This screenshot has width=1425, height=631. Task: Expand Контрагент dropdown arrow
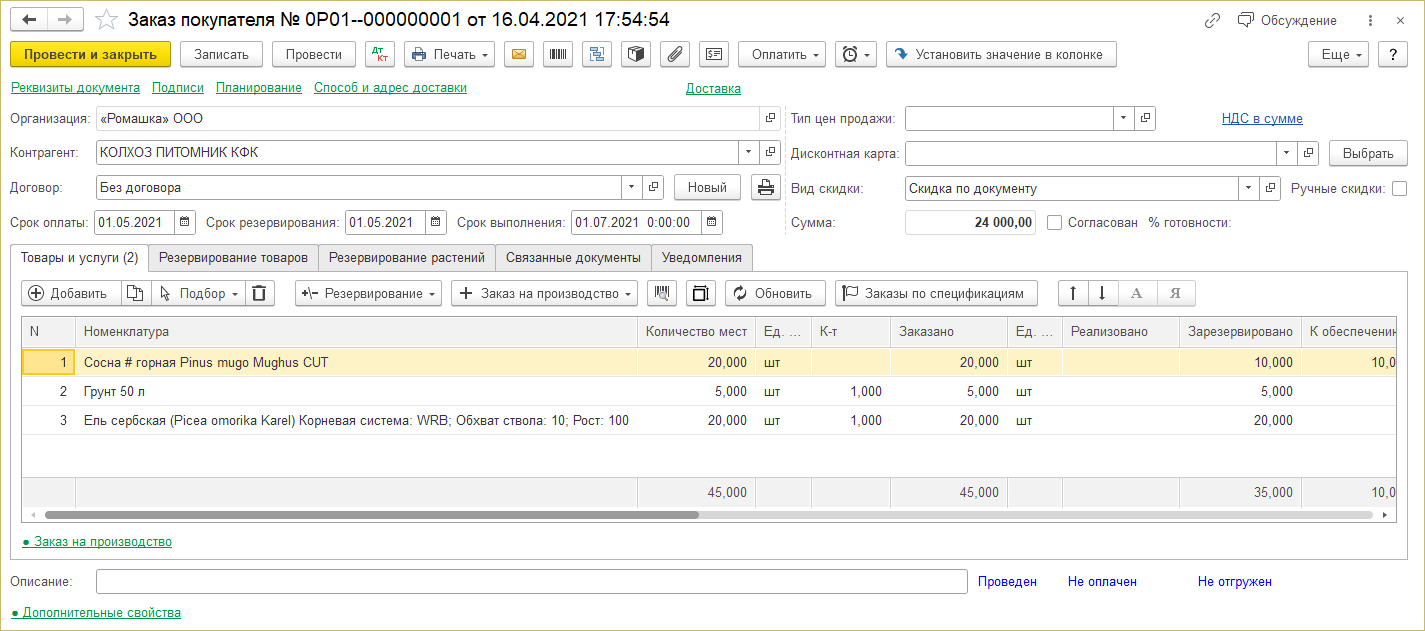click(x=749, y=153)
